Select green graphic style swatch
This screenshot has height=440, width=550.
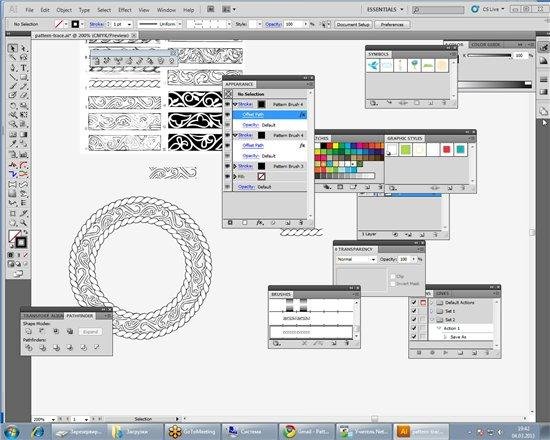point(405,149)
